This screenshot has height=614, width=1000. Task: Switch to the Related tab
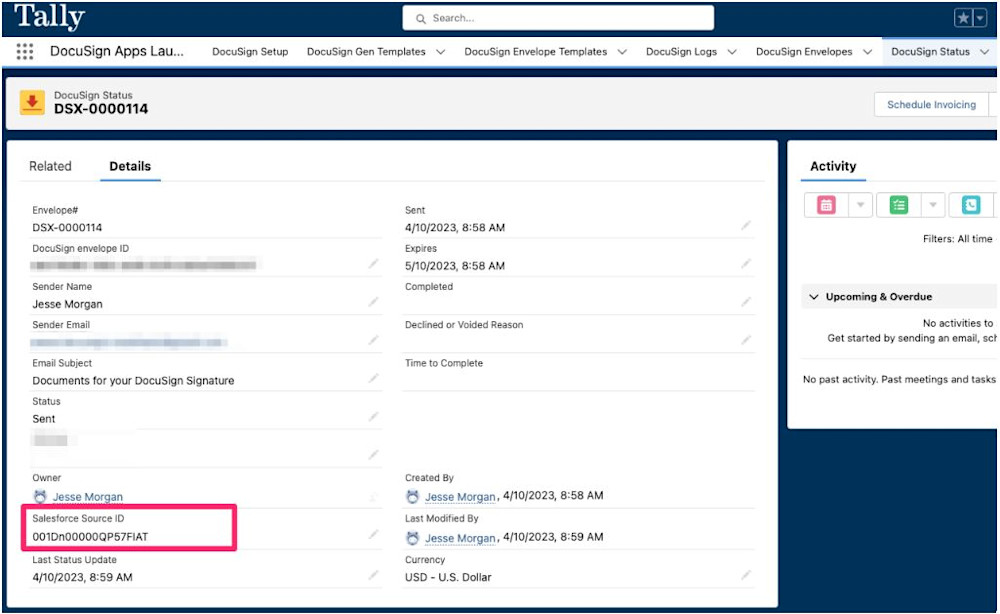[50, 166]
